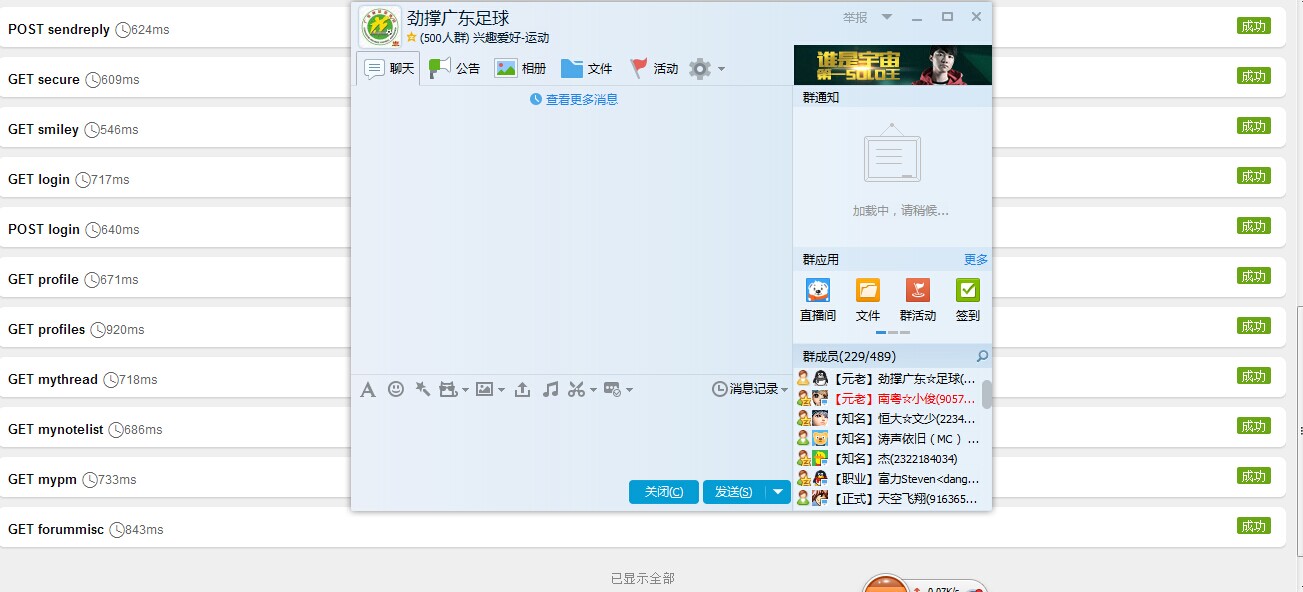The height and width of the screenshot is (592, 1303).
Task: Click 群通知 panel header
Action: (892, 97)
